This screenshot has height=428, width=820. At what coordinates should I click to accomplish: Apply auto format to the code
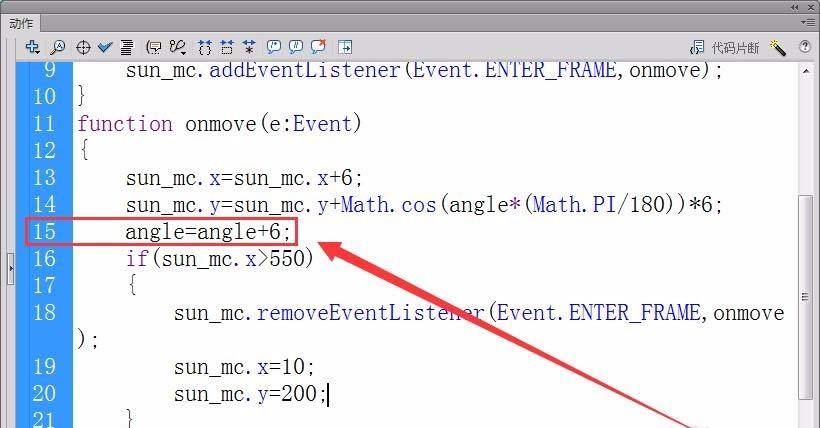pos(127,48)
